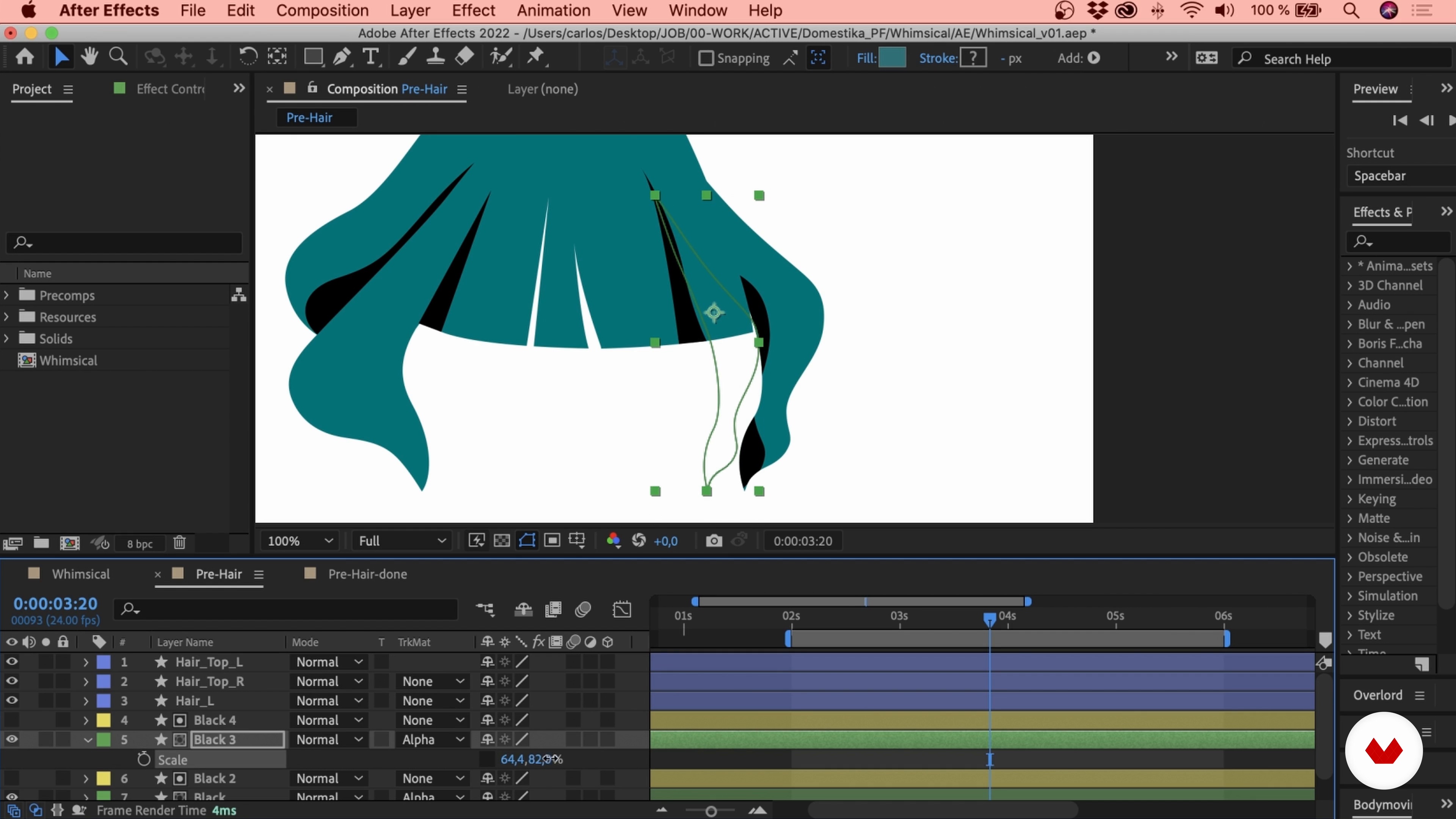The width and height of the screenshot is (1456, 819).
Task: Expand the Distort effects category
Action: click(1350, 422)
